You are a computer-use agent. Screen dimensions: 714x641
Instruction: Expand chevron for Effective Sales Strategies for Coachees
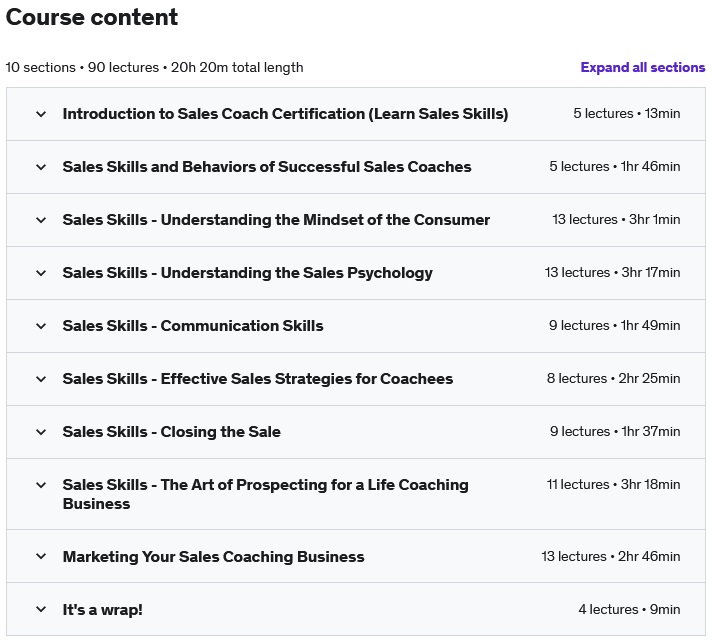click(x=41, y=379)
